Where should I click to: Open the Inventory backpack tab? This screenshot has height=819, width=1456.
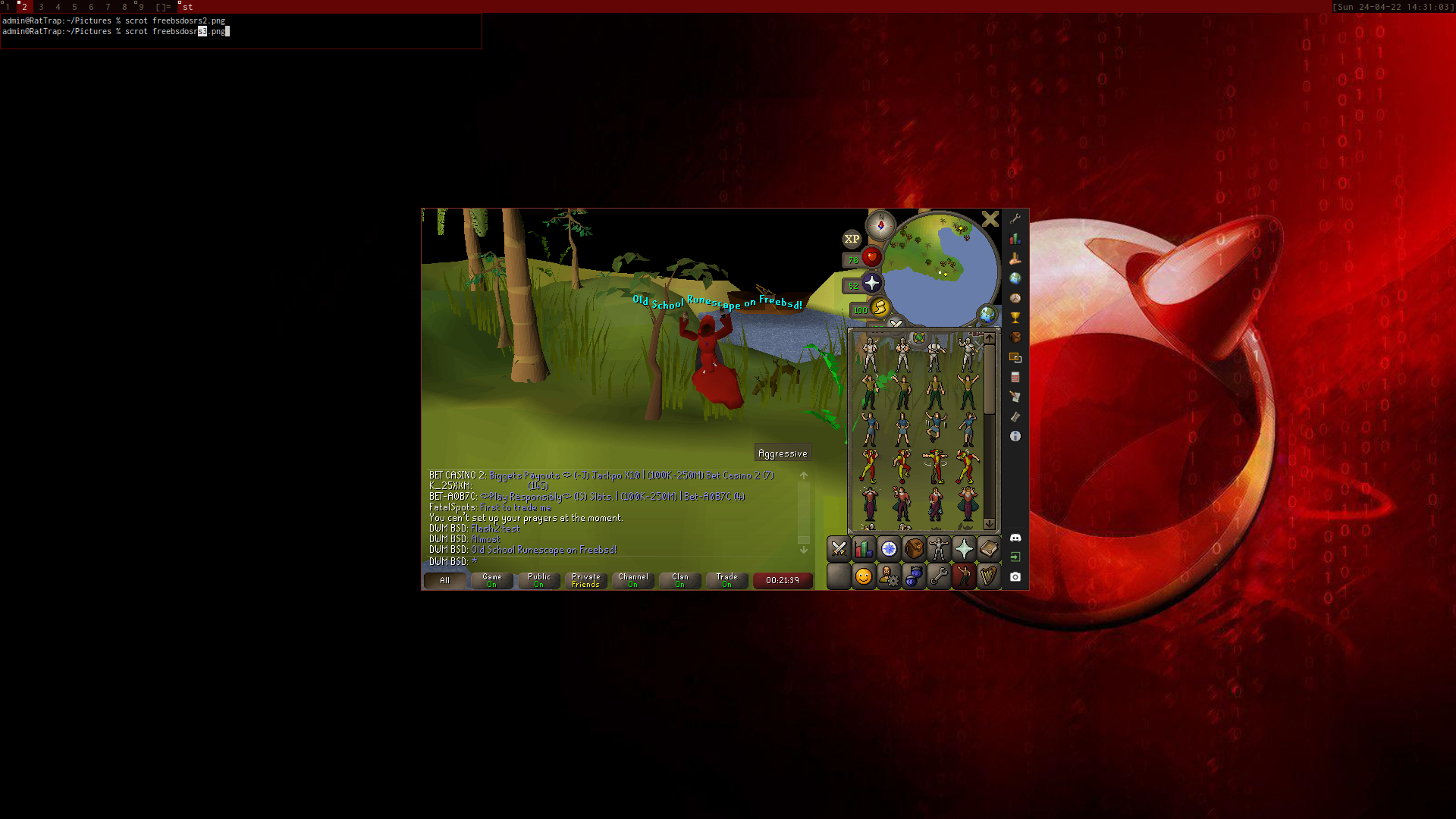point(914,548)
